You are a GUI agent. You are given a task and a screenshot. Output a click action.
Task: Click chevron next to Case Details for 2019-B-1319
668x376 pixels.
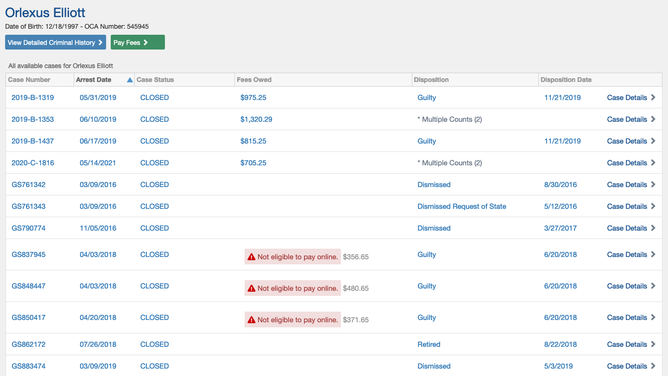click(653, 98)
